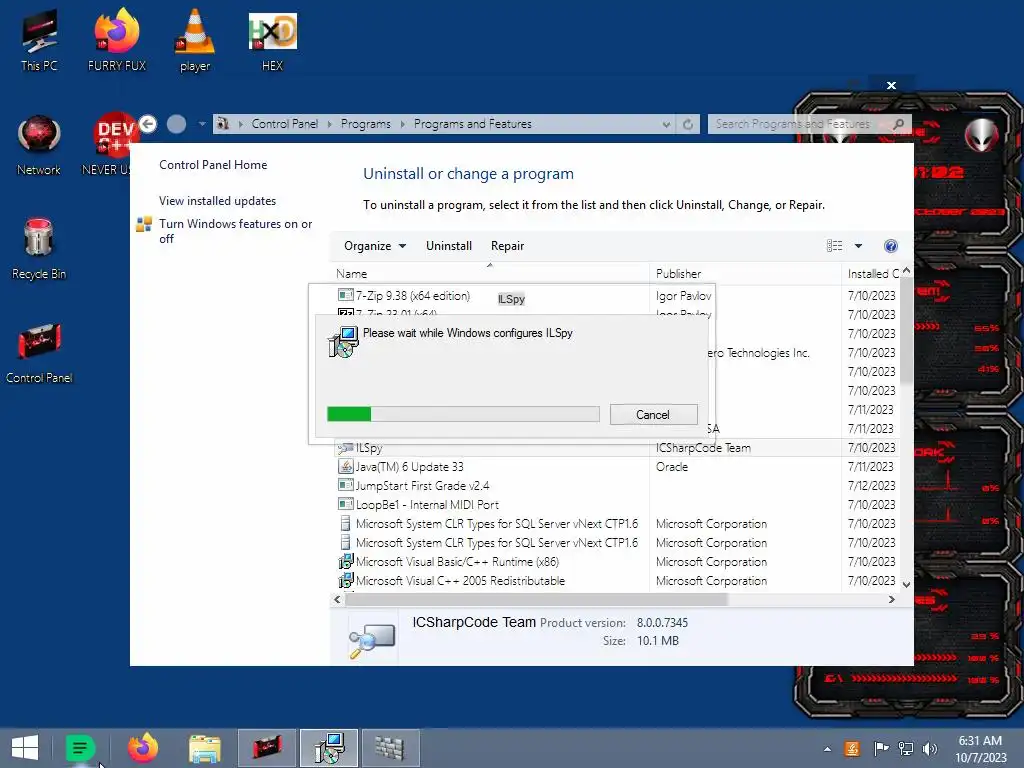
Task: Open the Network desktop icon
Action: coord(39,145)
